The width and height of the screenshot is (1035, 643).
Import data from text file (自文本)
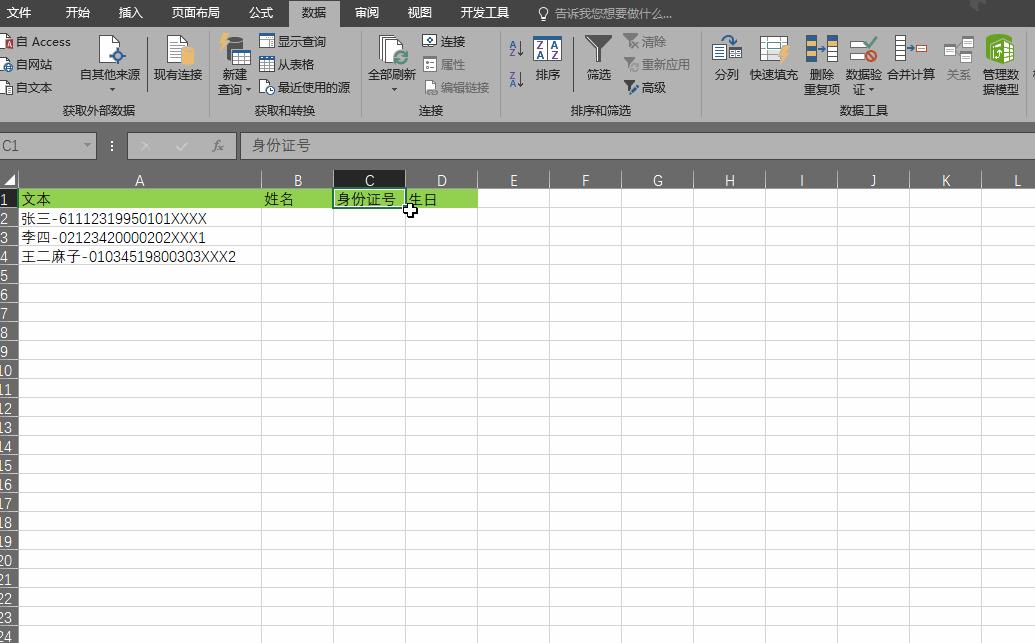[x=27, y=88]
